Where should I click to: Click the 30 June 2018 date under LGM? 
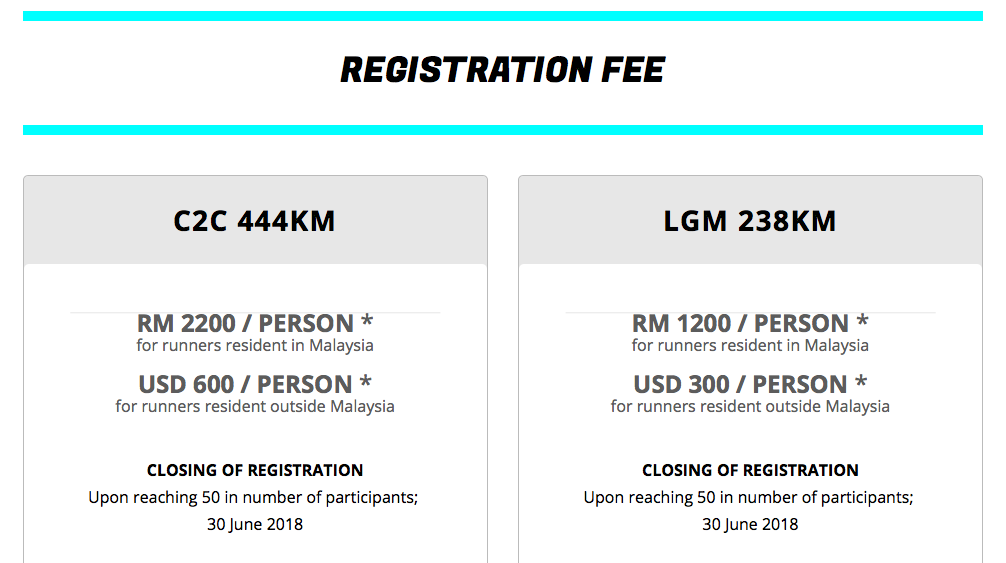click(x=750, y=525)
